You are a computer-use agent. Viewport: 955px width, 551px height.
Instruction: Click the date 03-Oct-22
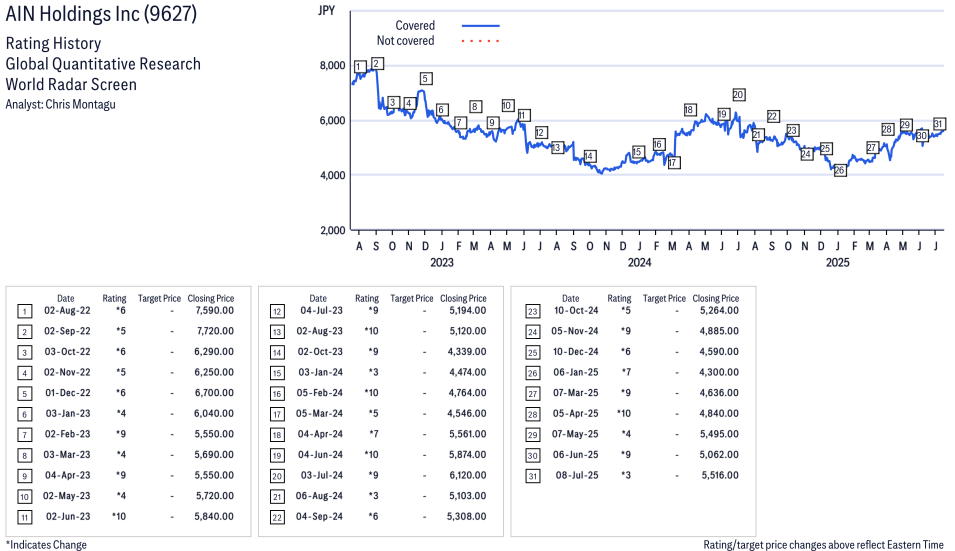[67, 352]
